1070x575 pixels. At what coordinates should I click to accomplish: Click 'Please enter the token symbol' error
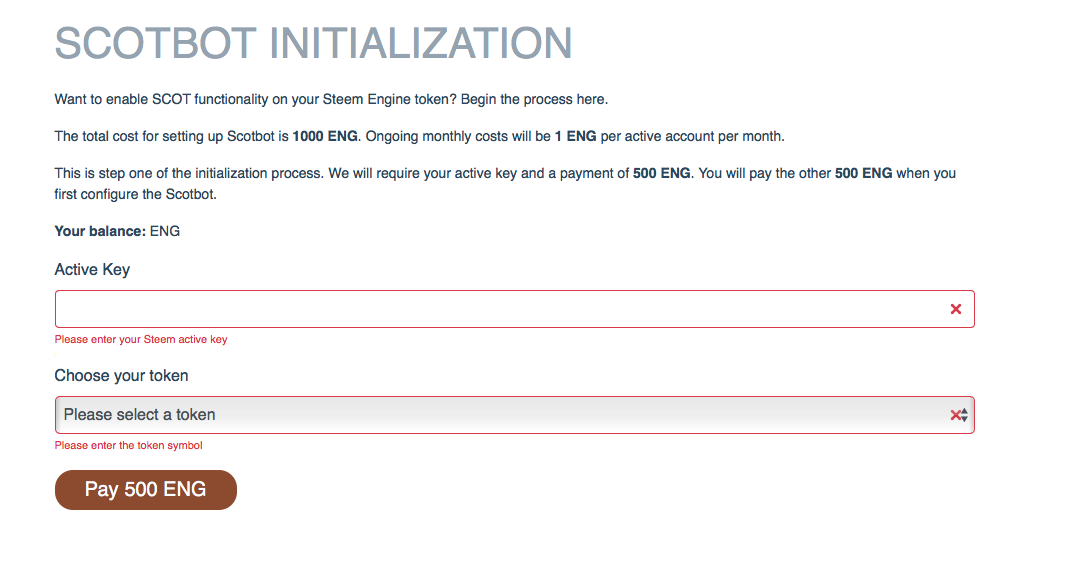coord(128,445)
